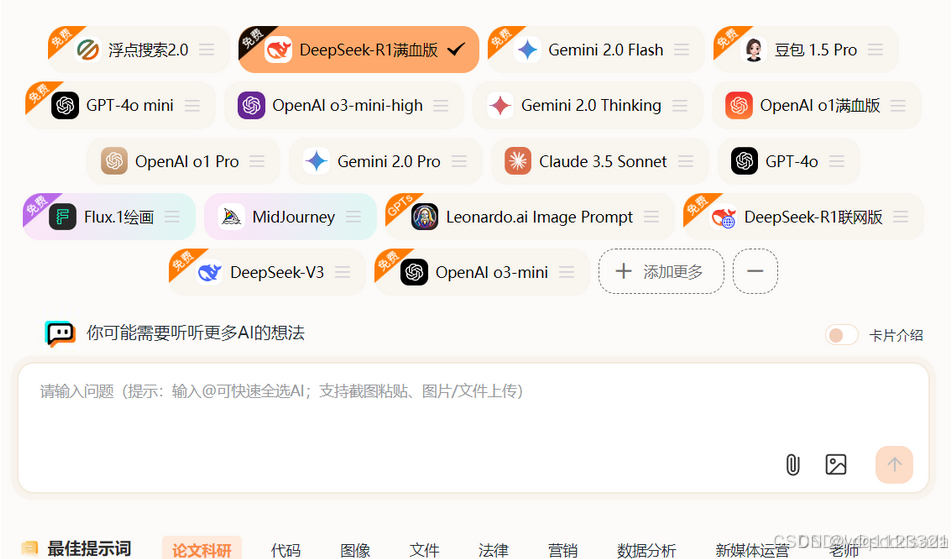This screenshot has width=952, height=559.
Task: Select the Gemini 2.0 Flash model chip
Action: coord(596,50)
